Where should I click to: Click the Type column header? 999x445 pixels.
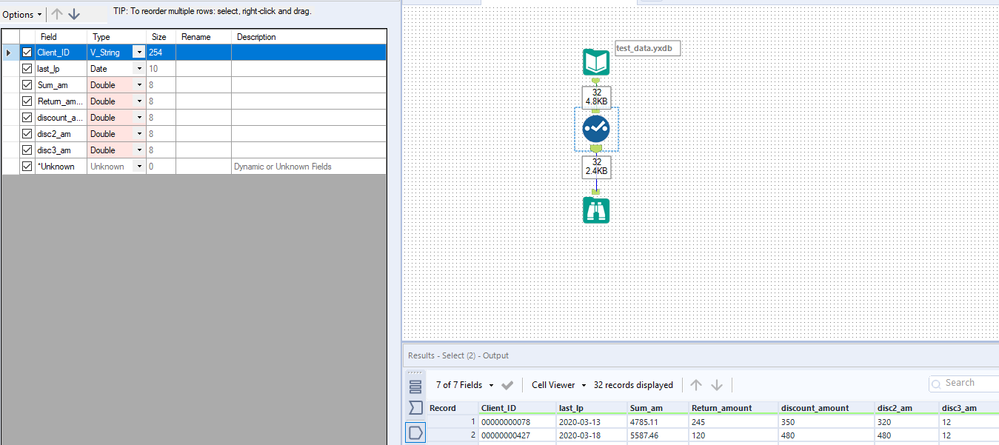coord(117,37)
